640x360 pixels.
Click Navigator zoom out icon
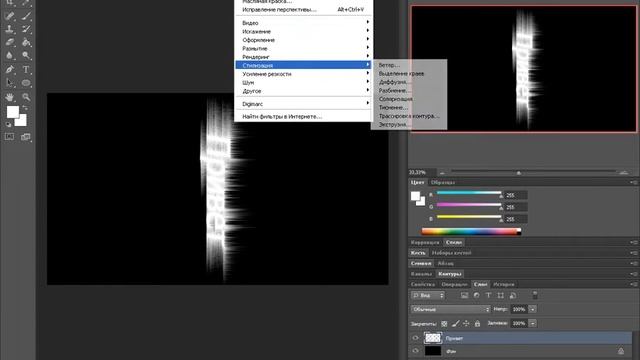tap(442, 173)
